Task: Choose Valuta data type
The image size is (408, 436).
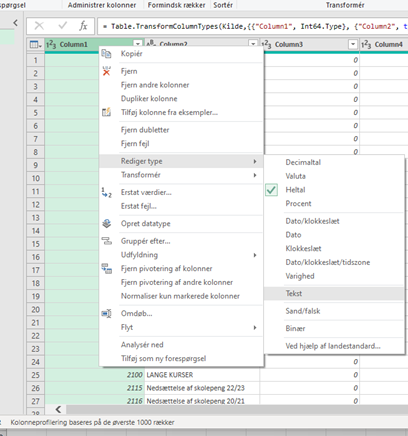Action: (334, 176)
